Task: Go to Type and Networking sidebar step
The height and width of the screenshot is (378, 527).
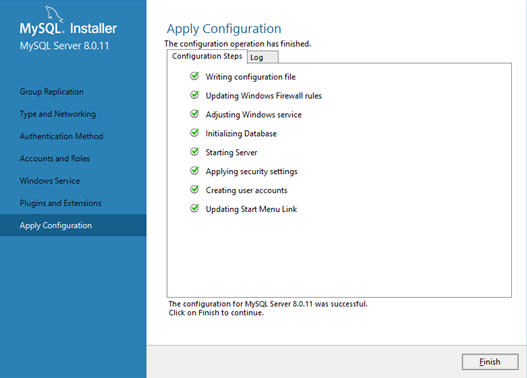Action: pyautogui.click(x=57, y=114)
